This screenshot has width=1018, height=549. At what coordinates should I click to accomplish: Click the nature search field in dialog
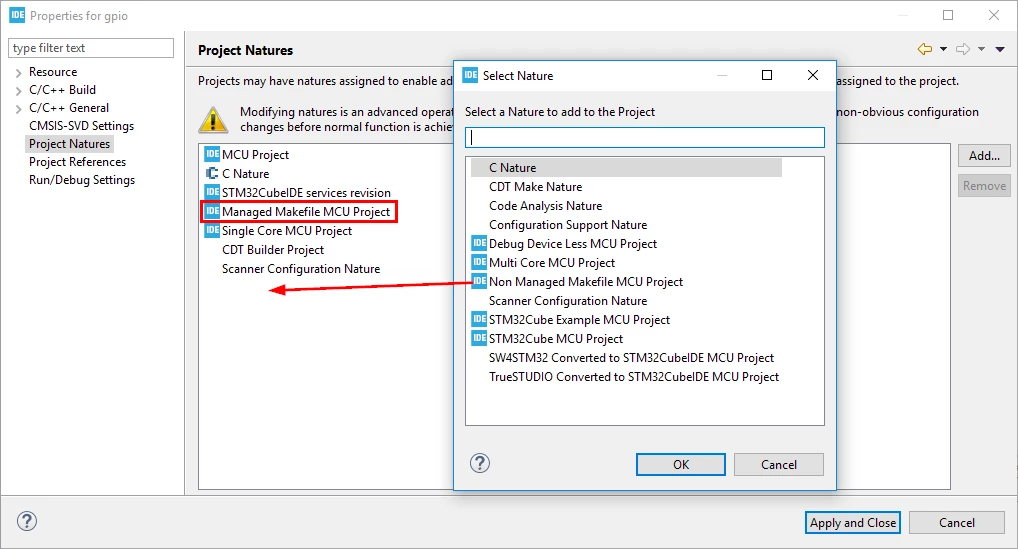click(x=645, y=138)
